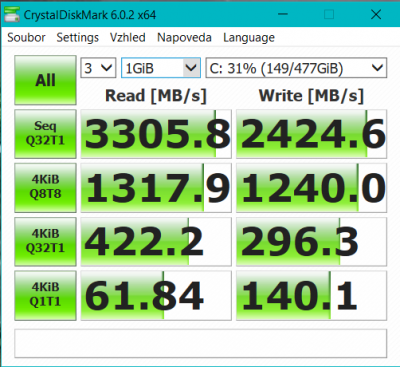Open the Settings menu
The image size is (400, 367).
tap(77, 37)
